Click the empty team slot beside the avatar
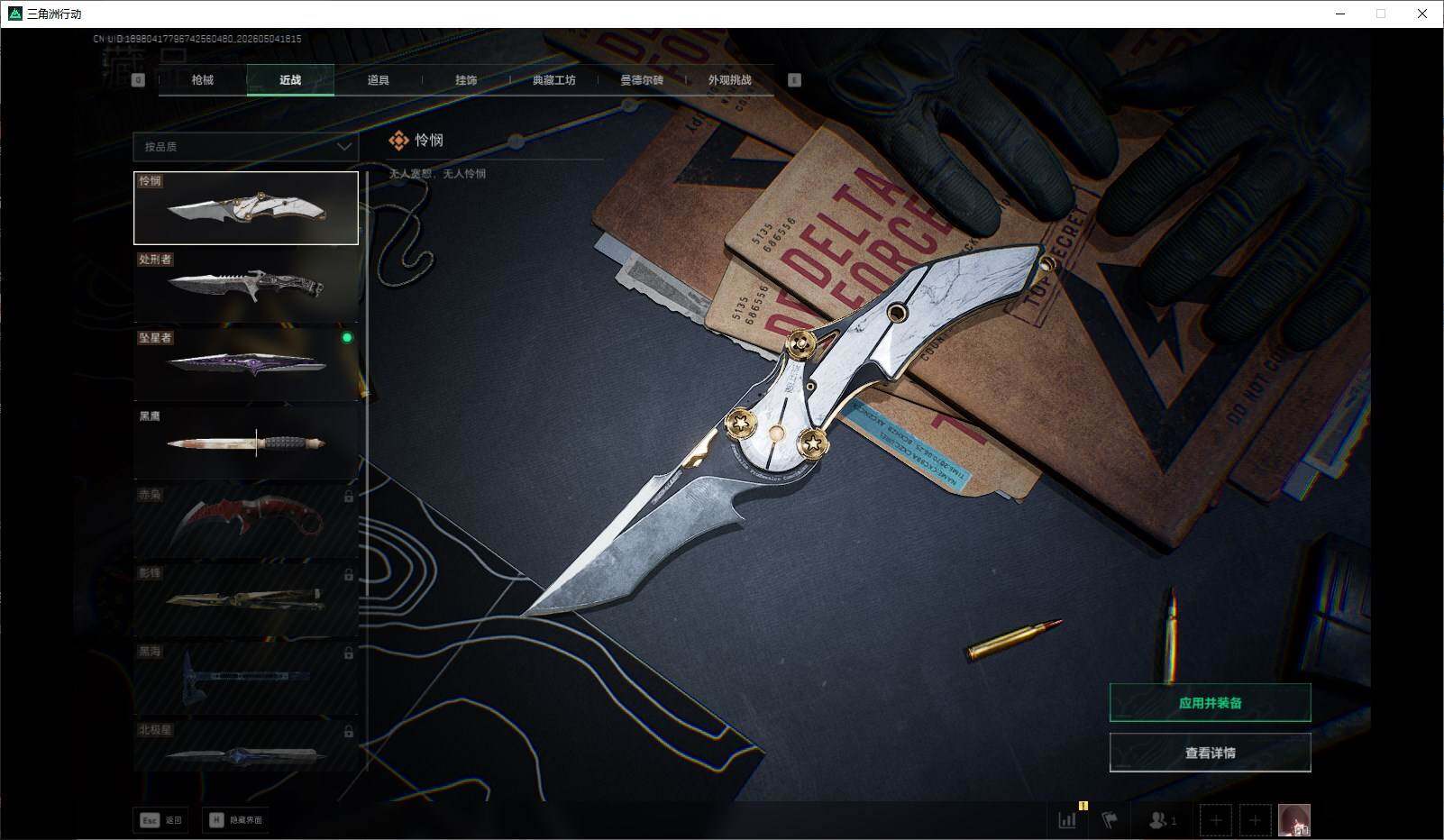1444x840 pixels. 1255,820
